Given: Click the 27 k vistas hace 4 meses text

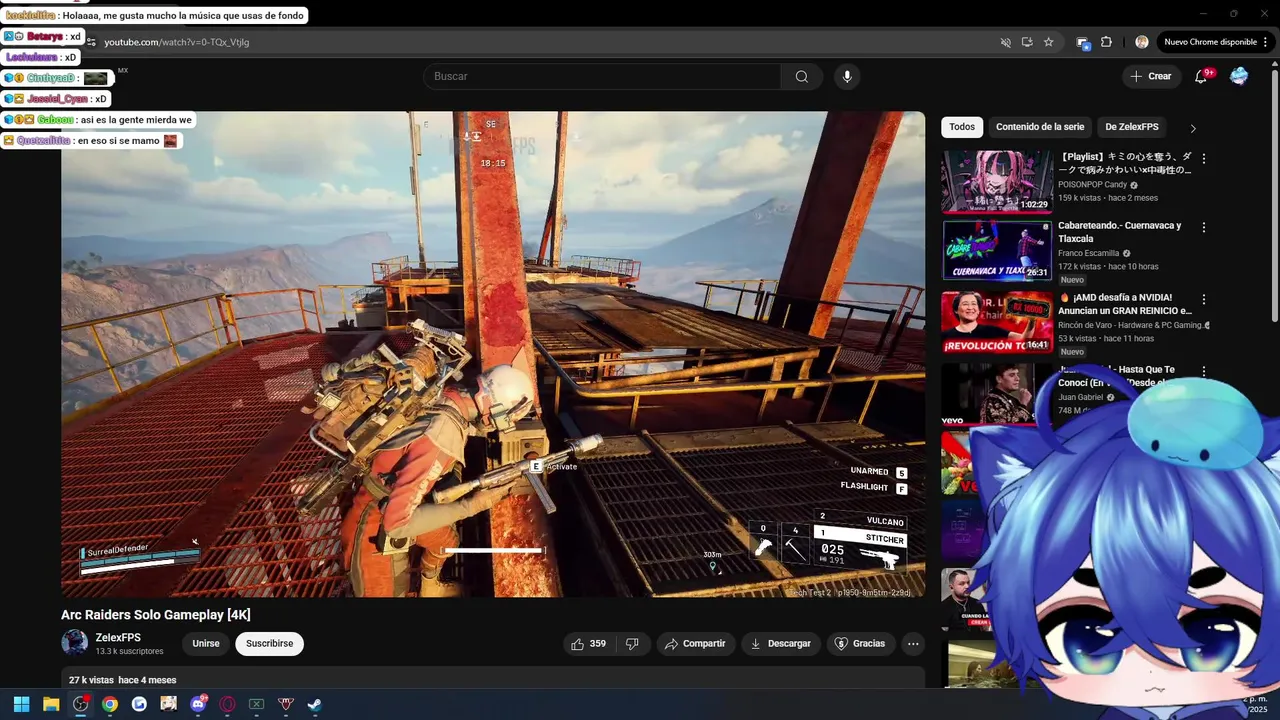Looking at the screenshot, I should pos(122,680).
